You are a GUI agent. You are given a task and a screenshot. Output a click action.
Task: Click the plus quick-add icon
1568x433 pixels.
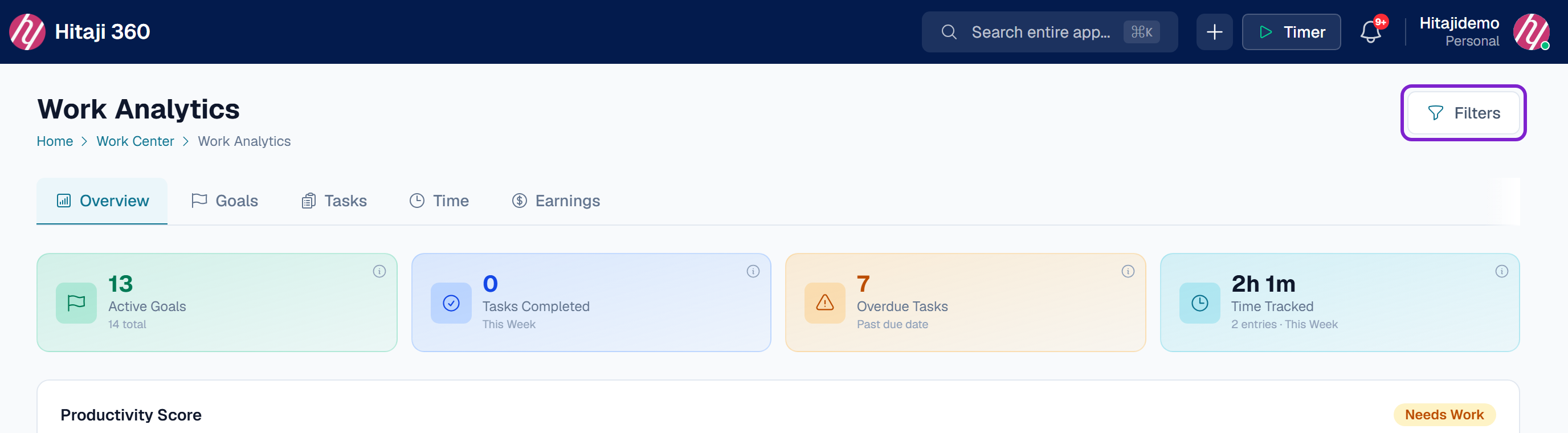pos(1214,32)
